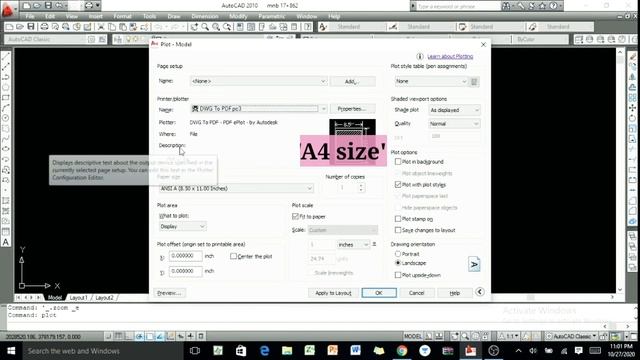Select the Move tool in the Modify toolbar
Viewport: 640px width, 360px height.
(x=633, y=108)
